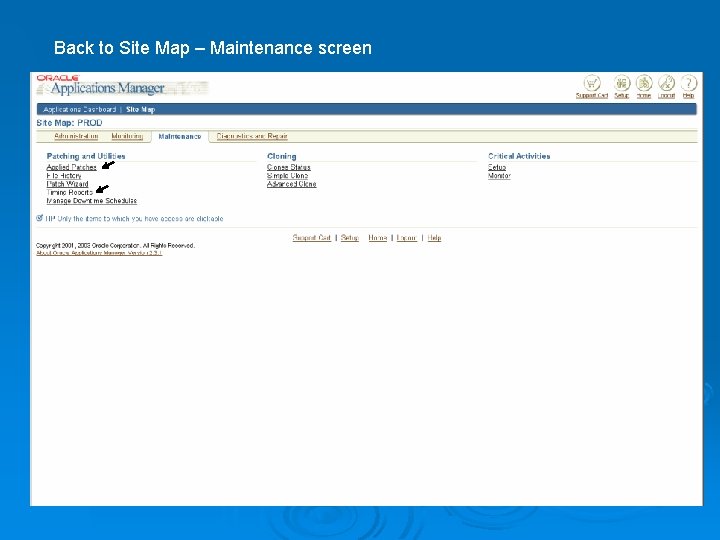The width and height of the screenshot is (720, 540).
Task: Click the TIP text about clickable items
Action: coord(134,219)
